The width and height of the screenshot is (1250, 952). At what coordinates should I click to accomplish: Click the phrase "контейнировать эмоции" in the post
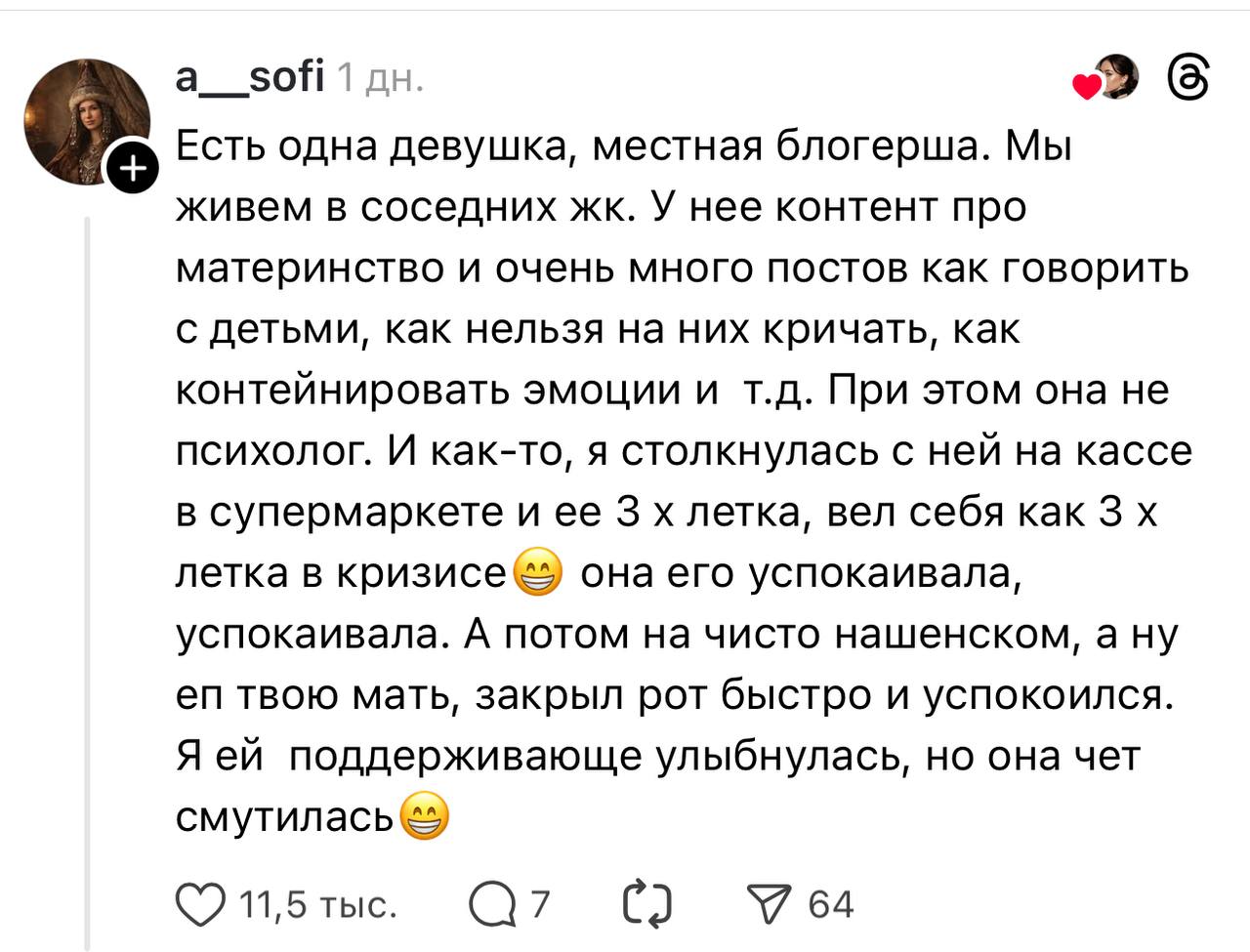pos(428,391)
